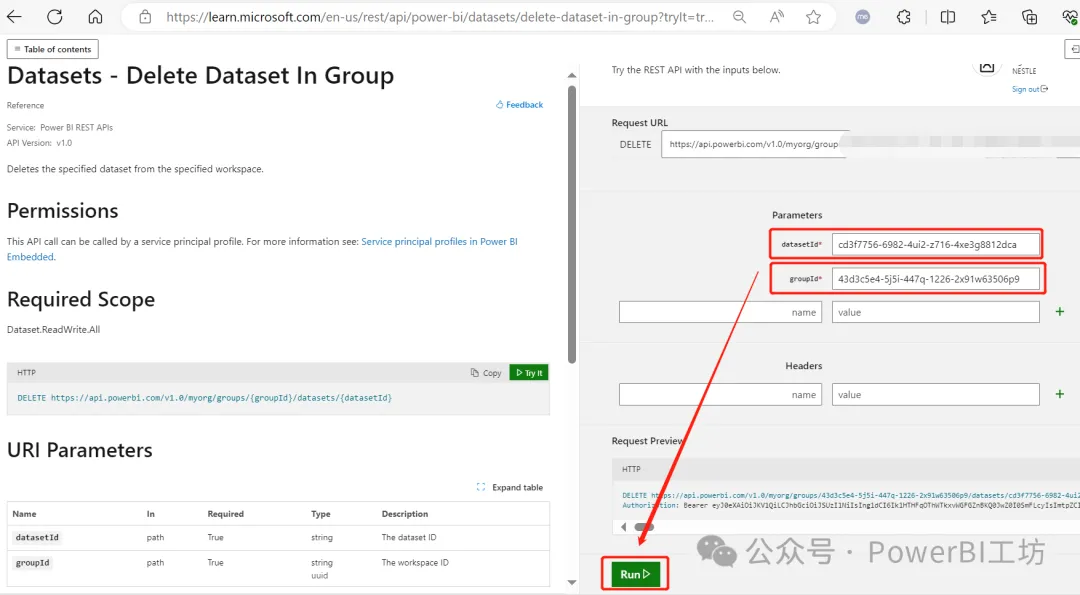1080x595 pixels.
Task: Click 'The workspace ID' description cell
Action: pos(415,563)
